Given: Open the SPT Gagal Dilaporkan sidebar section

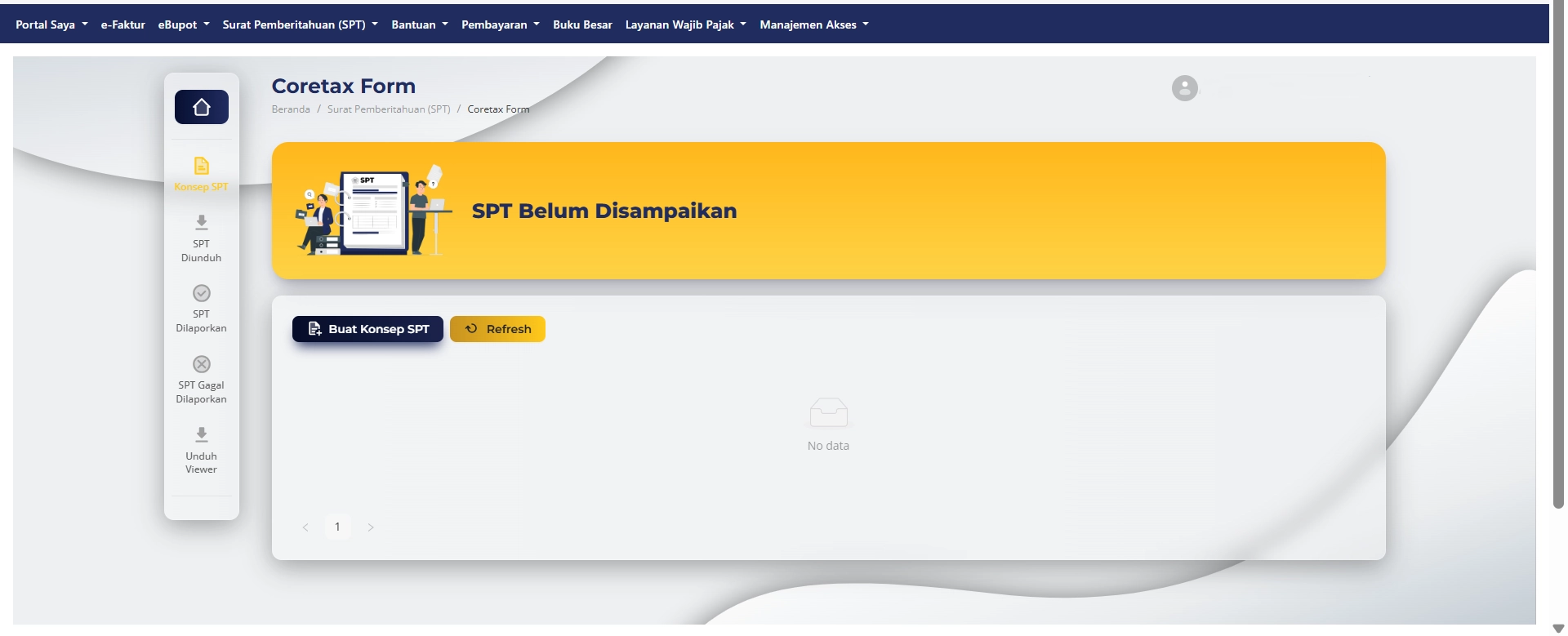Looking at the screenshot, I should click(x=201, y=380).
